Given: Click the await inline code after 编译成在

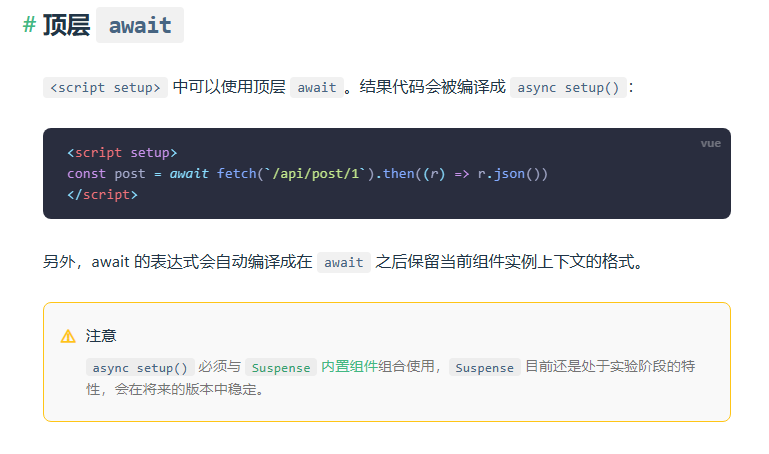Looking at the screenshot, I should (x=344, y=262).
